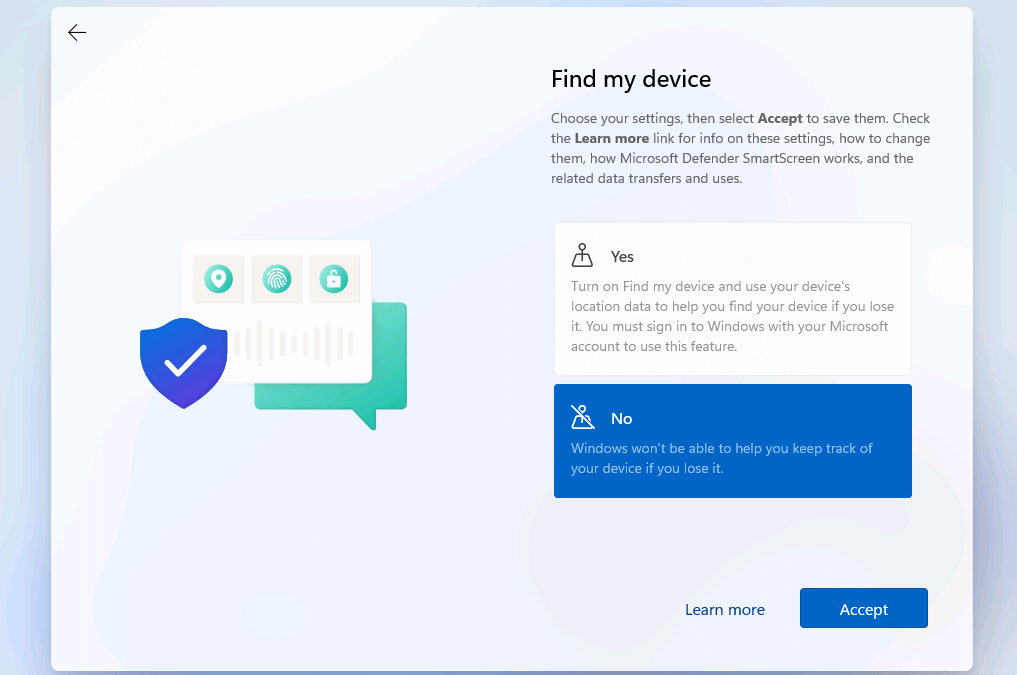This screenshot has width=1017, height=675.
Task: Click the location pin icon beside Yes
Action: [582, 255]
